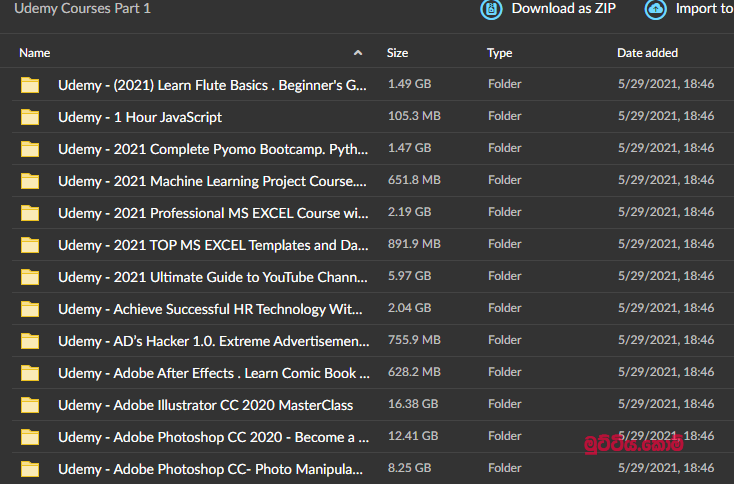
Task: Click date cell in AD's Hacker 1.0 row
Action: point(666,340)
